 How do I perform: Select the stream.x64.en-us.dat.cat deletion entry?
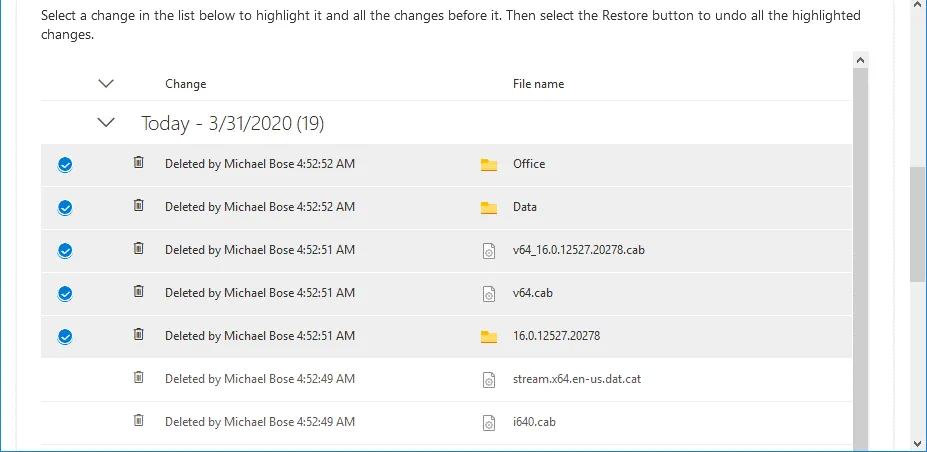point(260,379)
